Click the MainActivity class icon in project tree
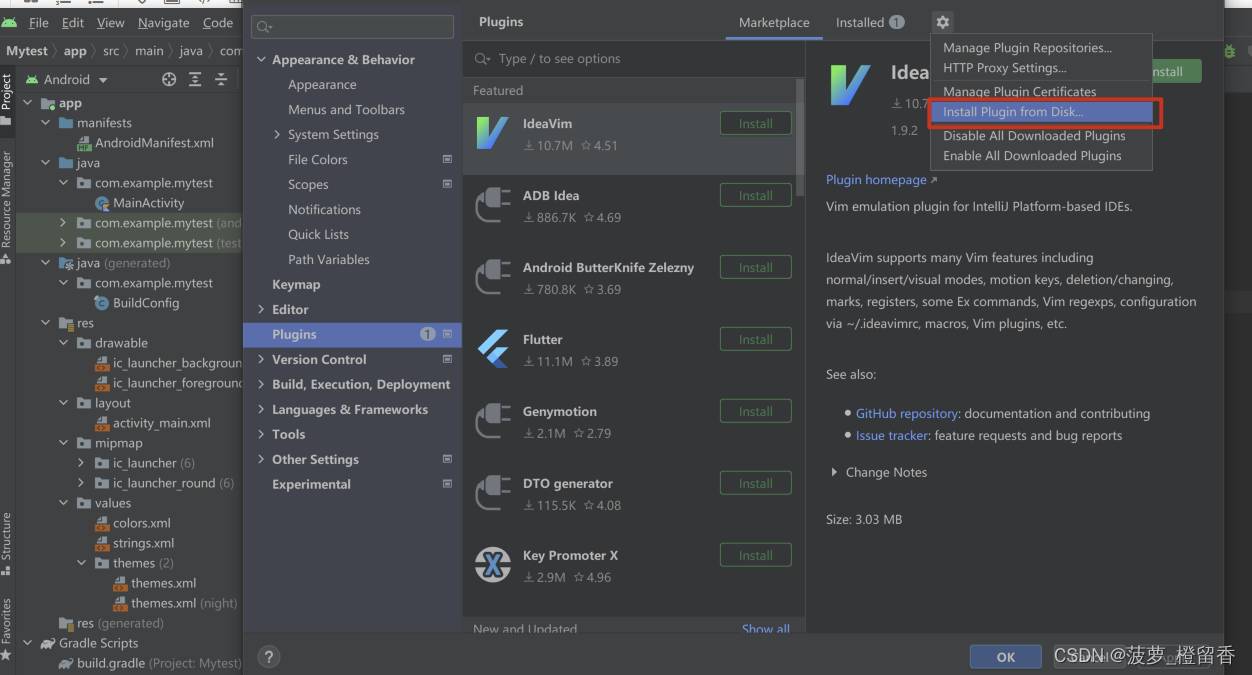 (102, 203)
